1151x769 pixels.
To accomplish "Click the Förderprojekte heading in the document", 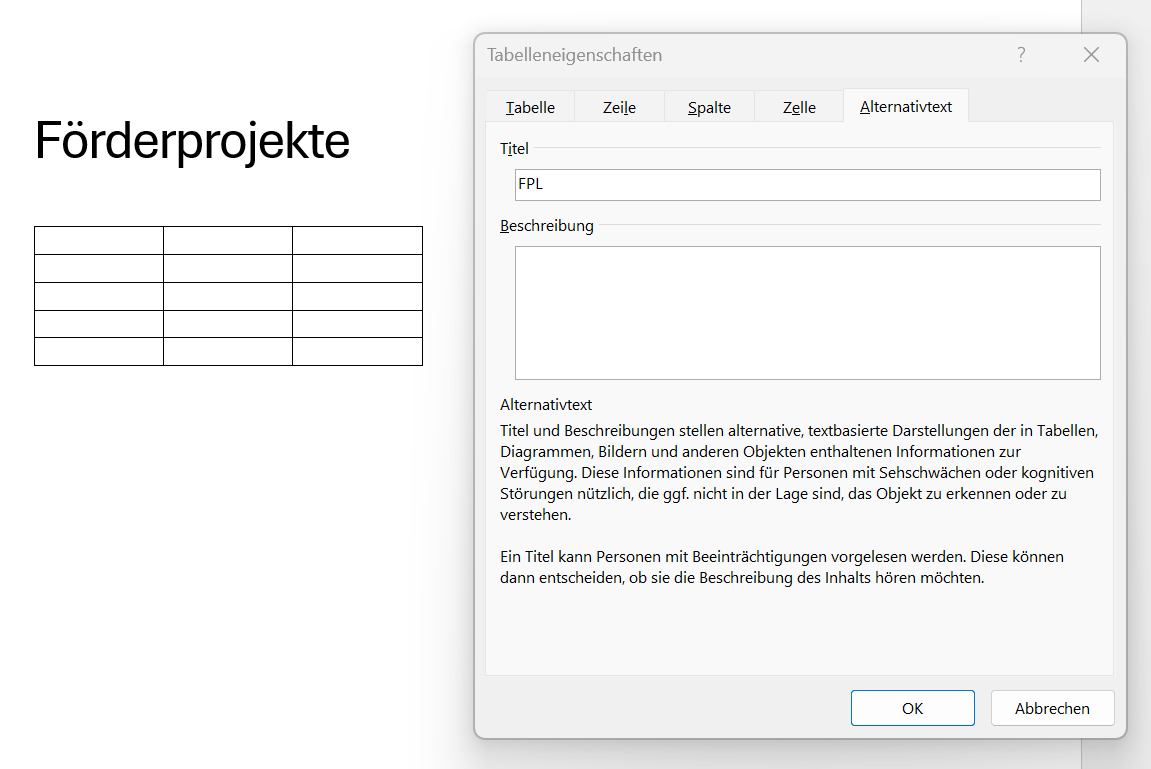I will tap(192, 140).
